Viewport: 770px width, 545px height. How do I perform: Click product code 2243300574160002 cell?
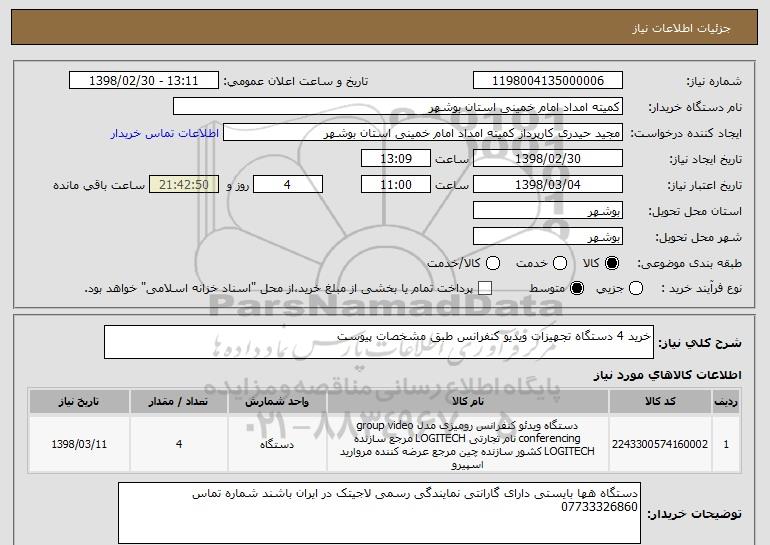point(660,444)
